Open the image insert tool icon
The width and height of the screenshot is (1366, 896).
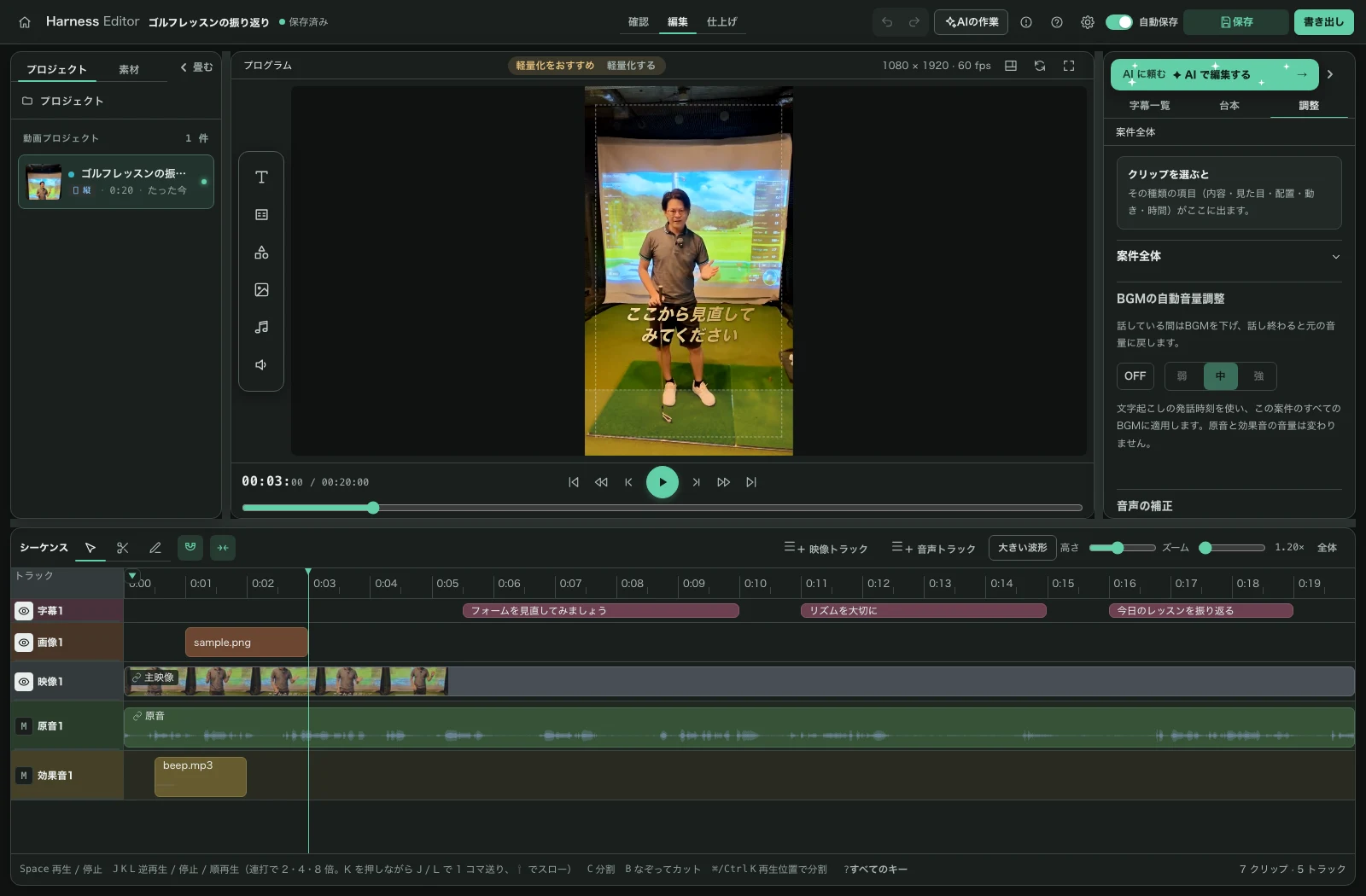tap(261, 290)
